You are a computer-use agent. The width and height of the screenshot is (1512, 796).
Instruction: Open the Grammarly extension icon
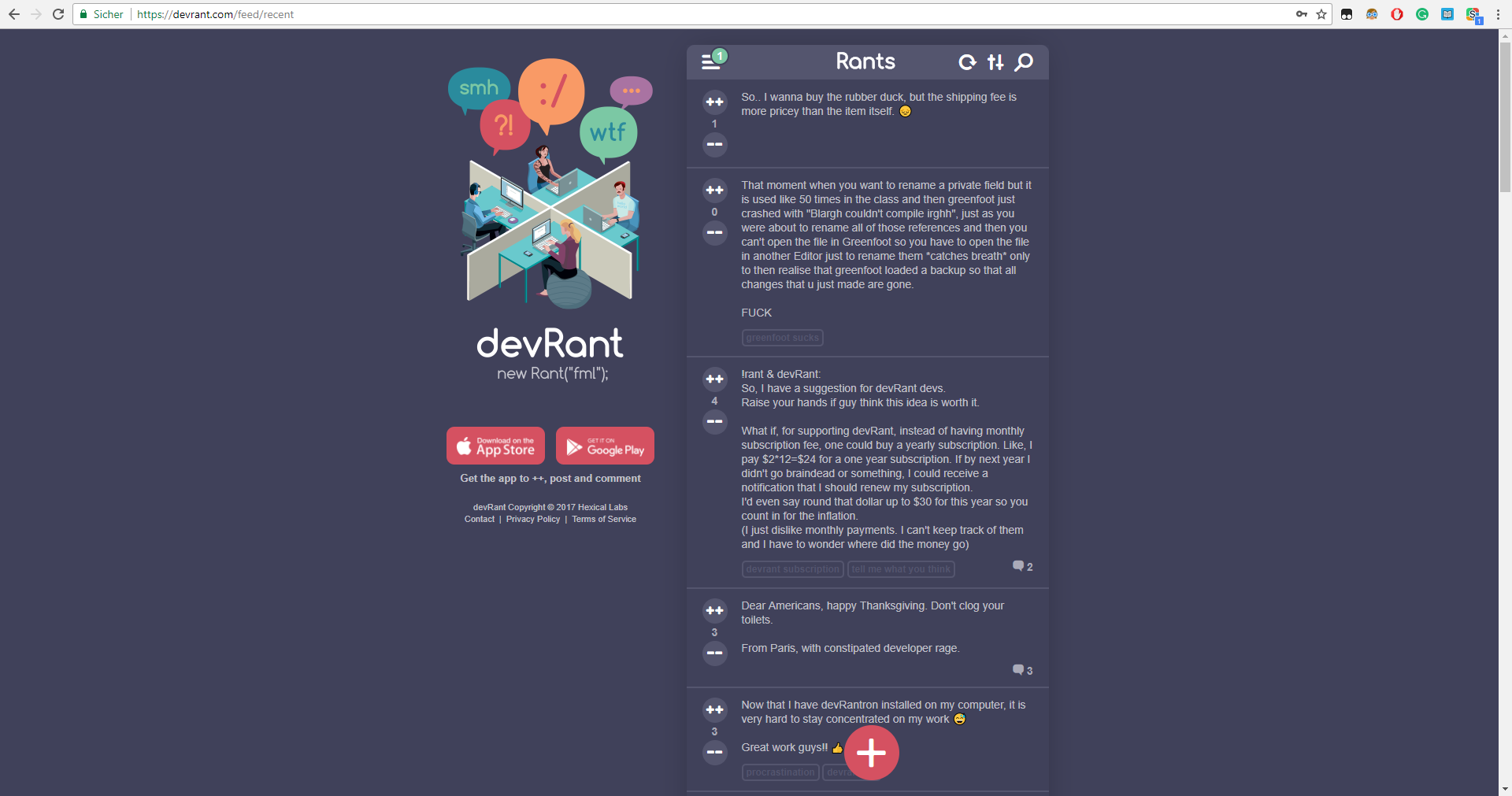coord(1422,14)
